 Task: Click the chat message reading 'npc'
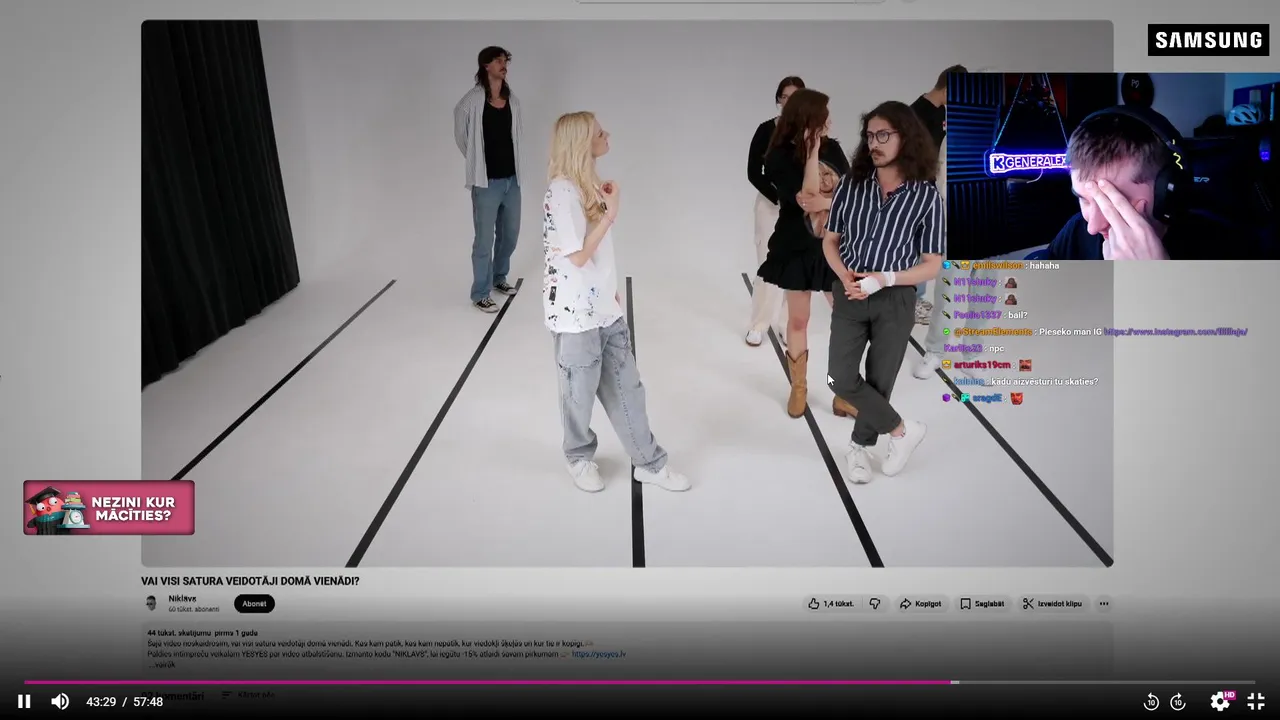pyautogui.click(x=996, y=348)
